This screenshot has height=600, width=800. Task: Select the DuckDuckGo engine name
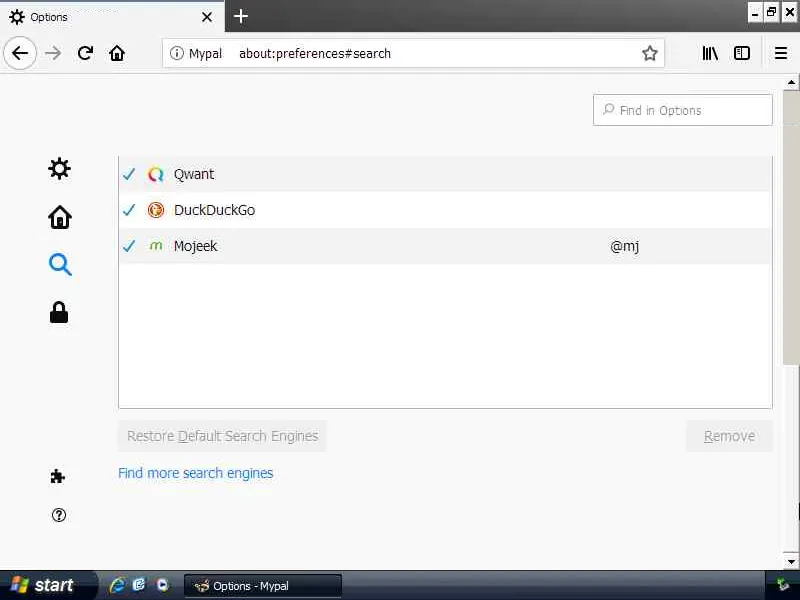(x=214, y=210)
